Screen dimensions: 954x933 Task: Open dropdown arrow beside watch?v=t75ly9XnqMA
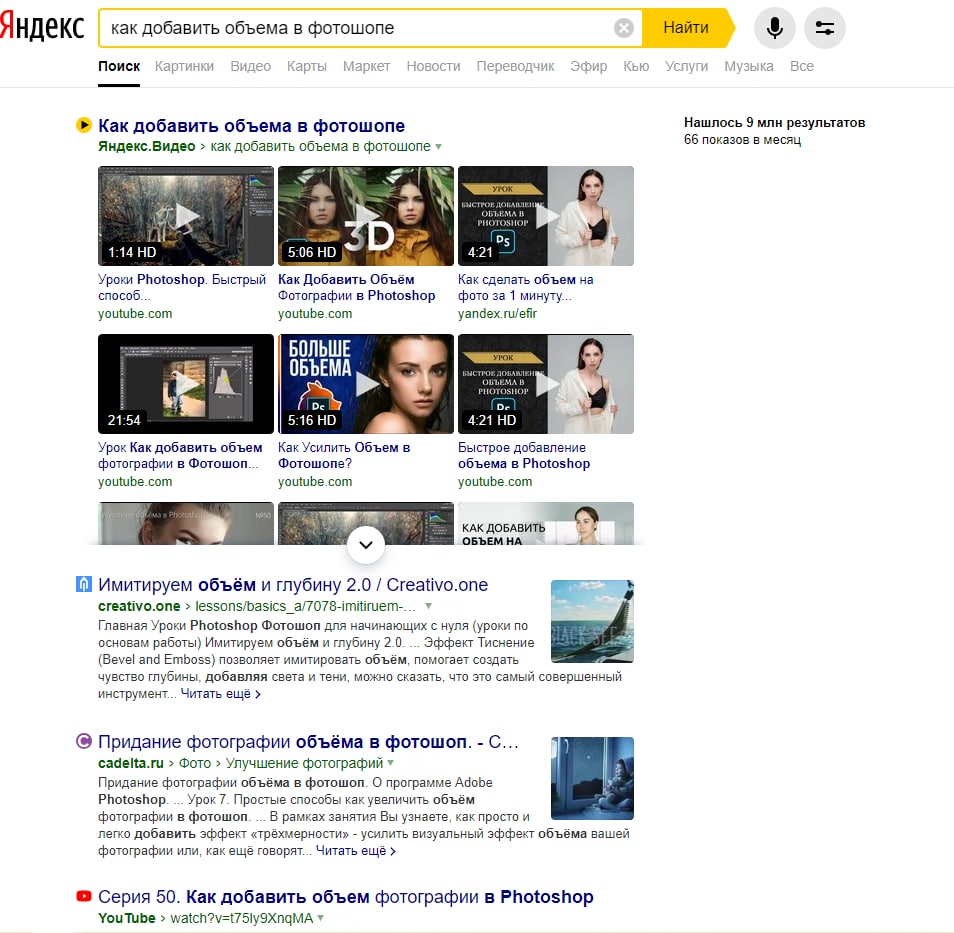321,918
